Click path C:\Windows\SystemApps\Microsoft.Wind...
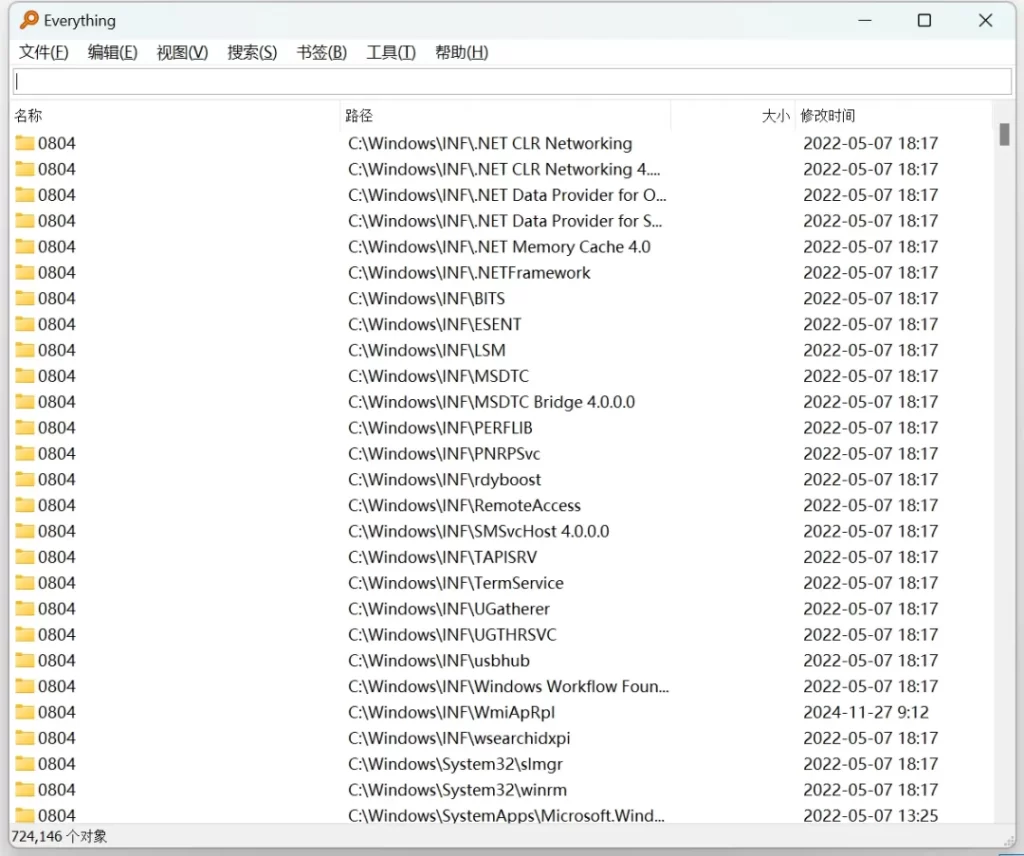Viewport: 1024px width, 856px height. point(506,816)
